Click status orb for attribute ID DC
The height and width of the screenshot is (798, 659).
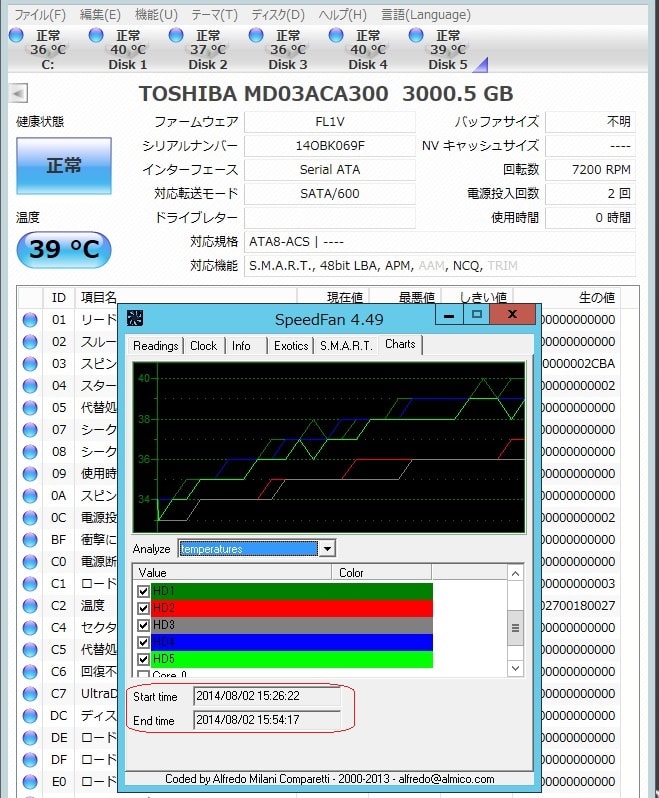pyautogui.click(x=30, y=716)
